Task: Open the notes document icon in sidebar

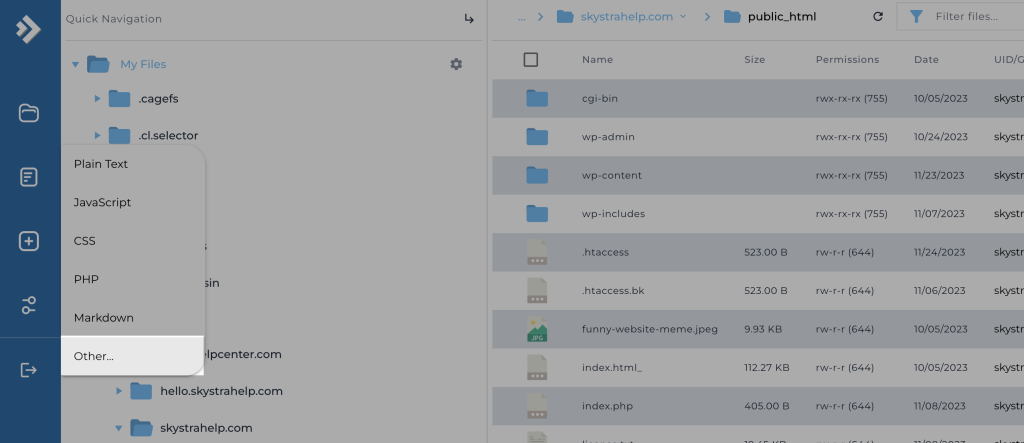Action: (29, 177)
